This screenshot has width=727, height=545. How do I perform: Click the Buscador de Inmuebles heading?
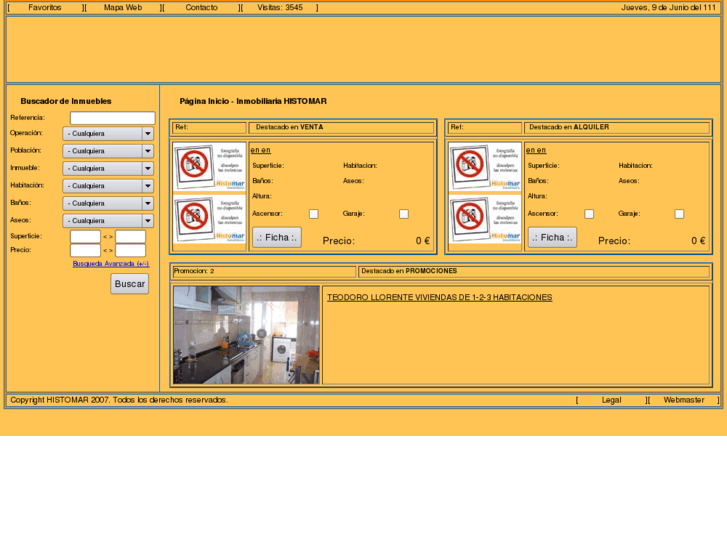66,101
